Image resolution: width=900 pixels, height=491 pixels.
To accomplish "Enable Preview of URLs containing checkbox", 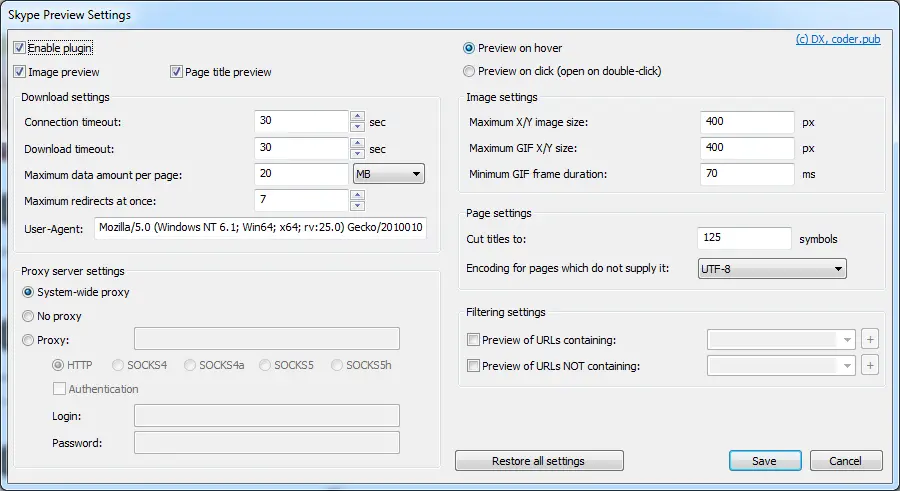I will [474, 339].
